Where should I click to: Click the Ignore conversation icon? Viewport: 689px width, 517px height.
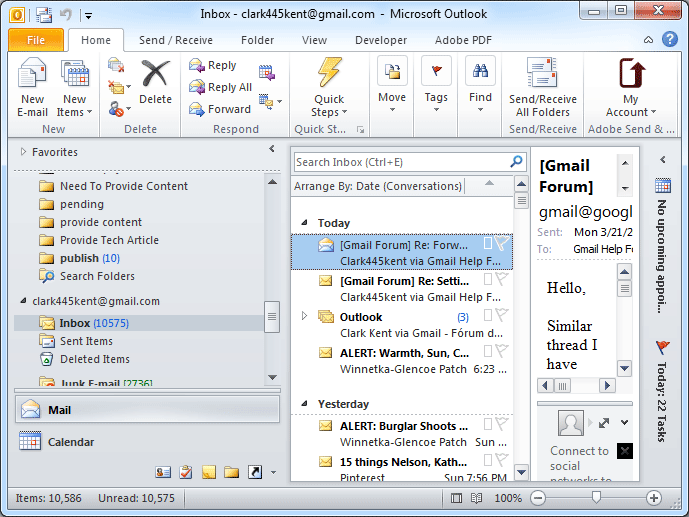pos(116,65)
